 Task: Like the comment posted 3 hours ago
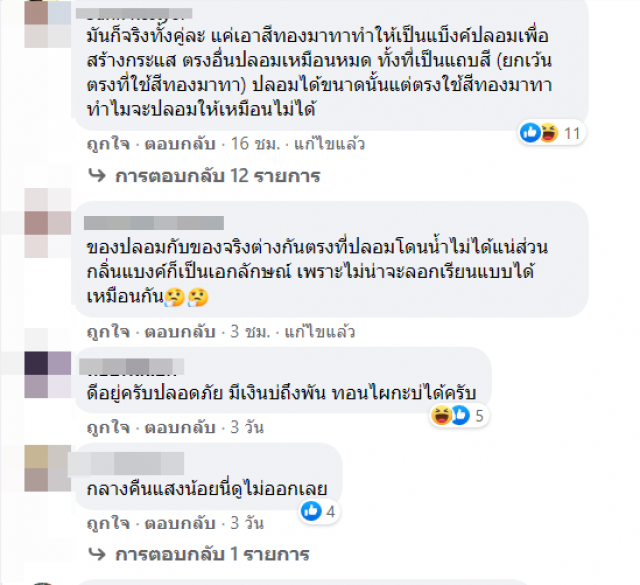point(108,332)
